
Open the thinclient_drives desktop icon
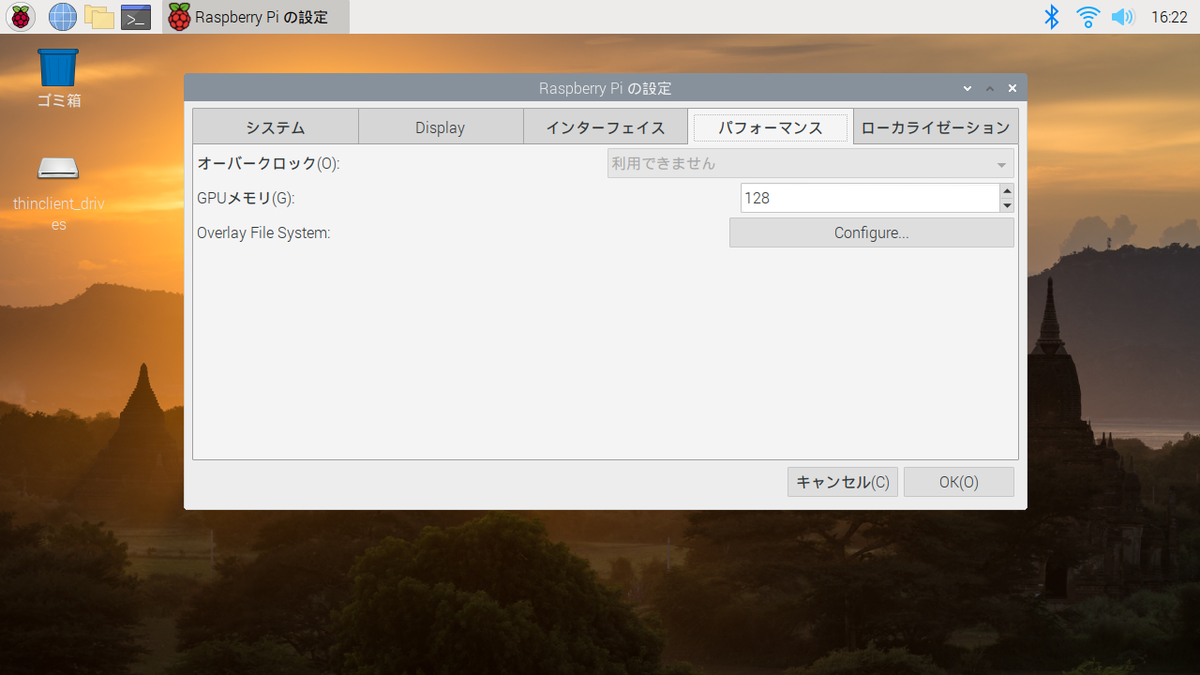[x=57, y=170]
